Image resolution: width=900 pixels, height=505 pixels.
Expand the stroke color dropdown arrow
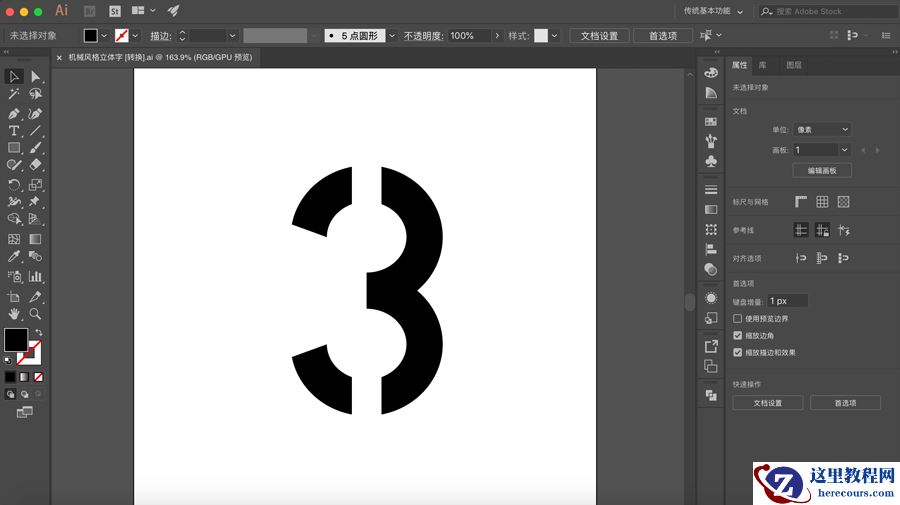pyautogui.click(x=135, y=36)
